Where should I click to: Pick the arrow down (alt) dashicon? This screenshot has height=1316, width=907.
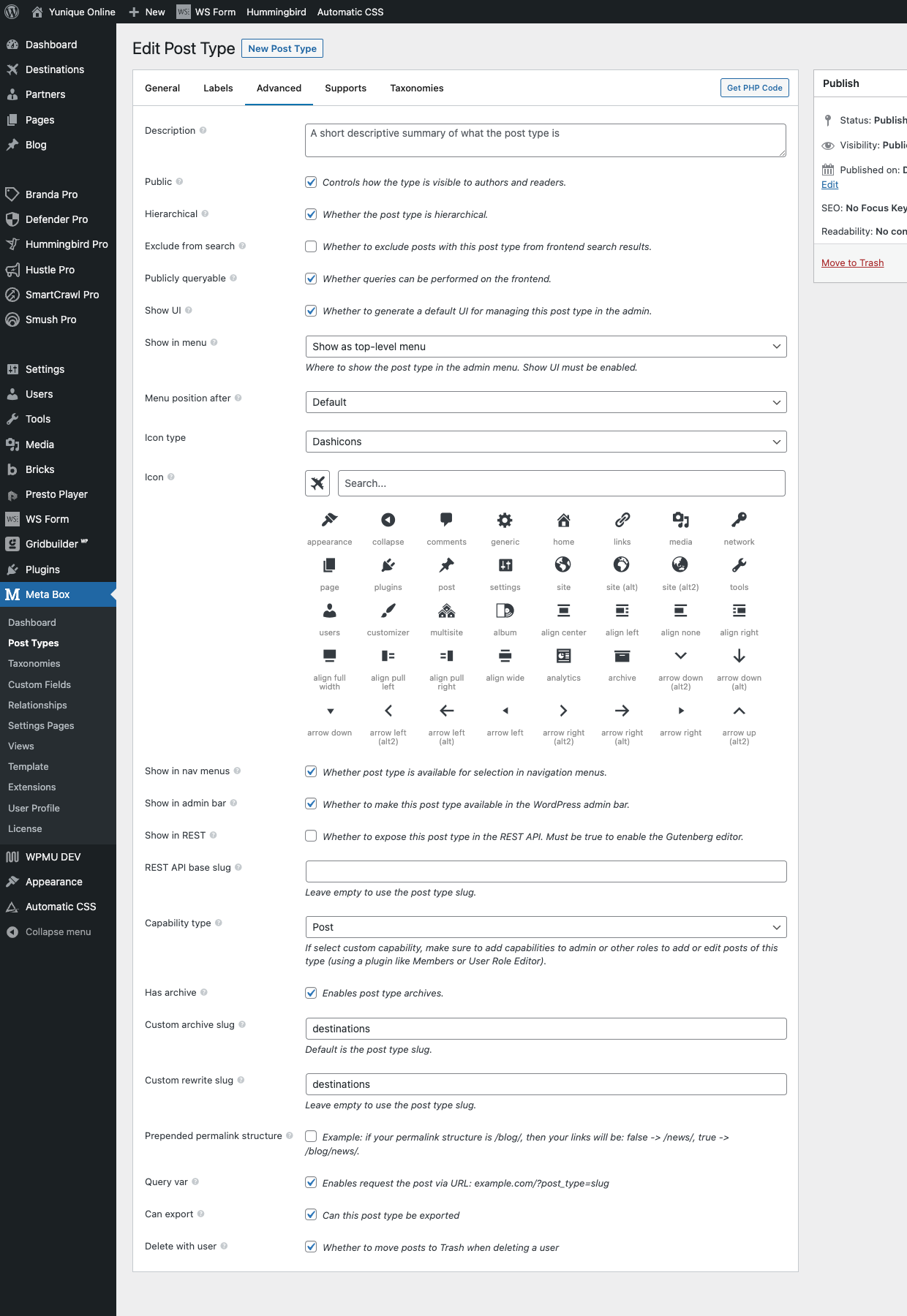[739, 656]
